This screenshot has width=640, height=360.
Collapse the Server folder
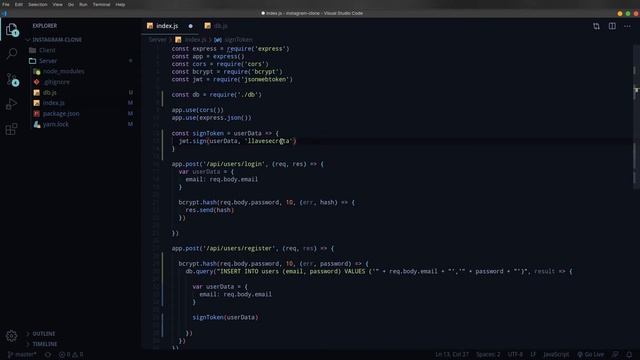click(x=48, y=61)
